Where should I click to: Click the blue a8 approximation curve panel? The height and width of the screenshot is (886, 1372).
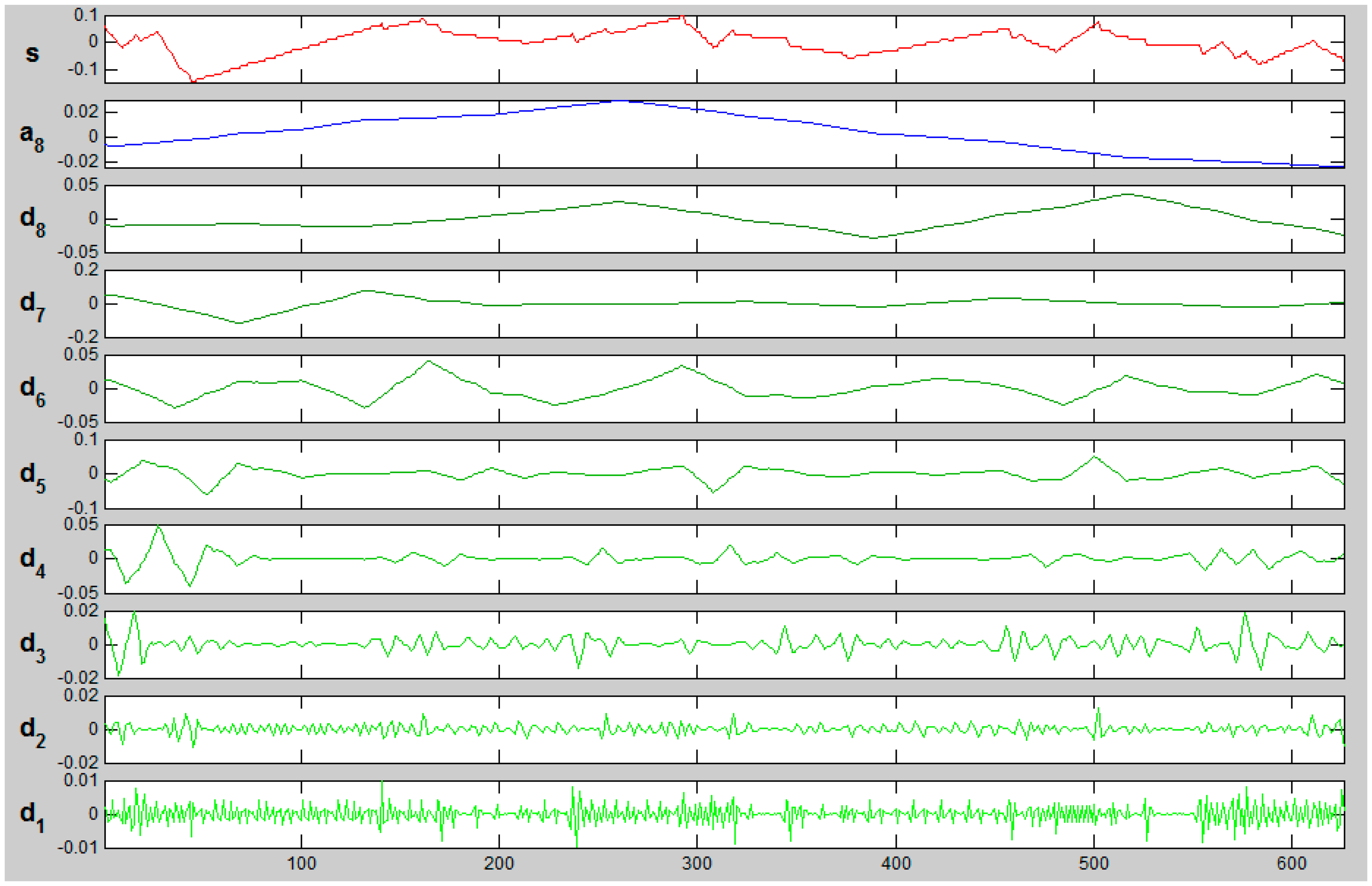tap(724, 135)
